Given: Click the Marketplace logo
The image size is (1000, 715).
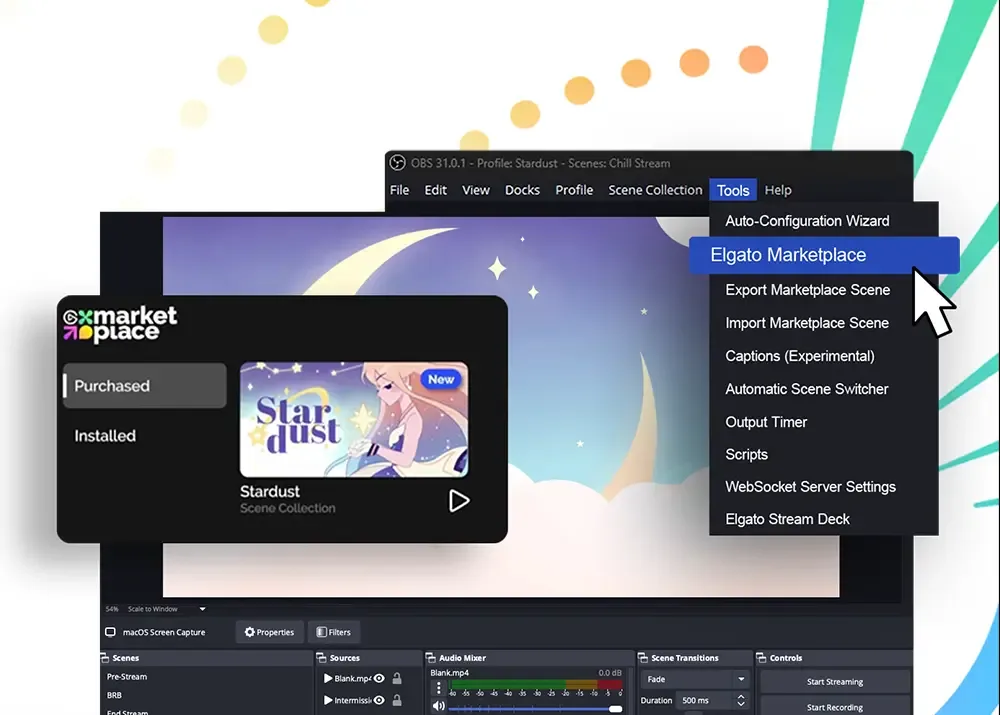Looking at the screenshot, I should [120, 325].
